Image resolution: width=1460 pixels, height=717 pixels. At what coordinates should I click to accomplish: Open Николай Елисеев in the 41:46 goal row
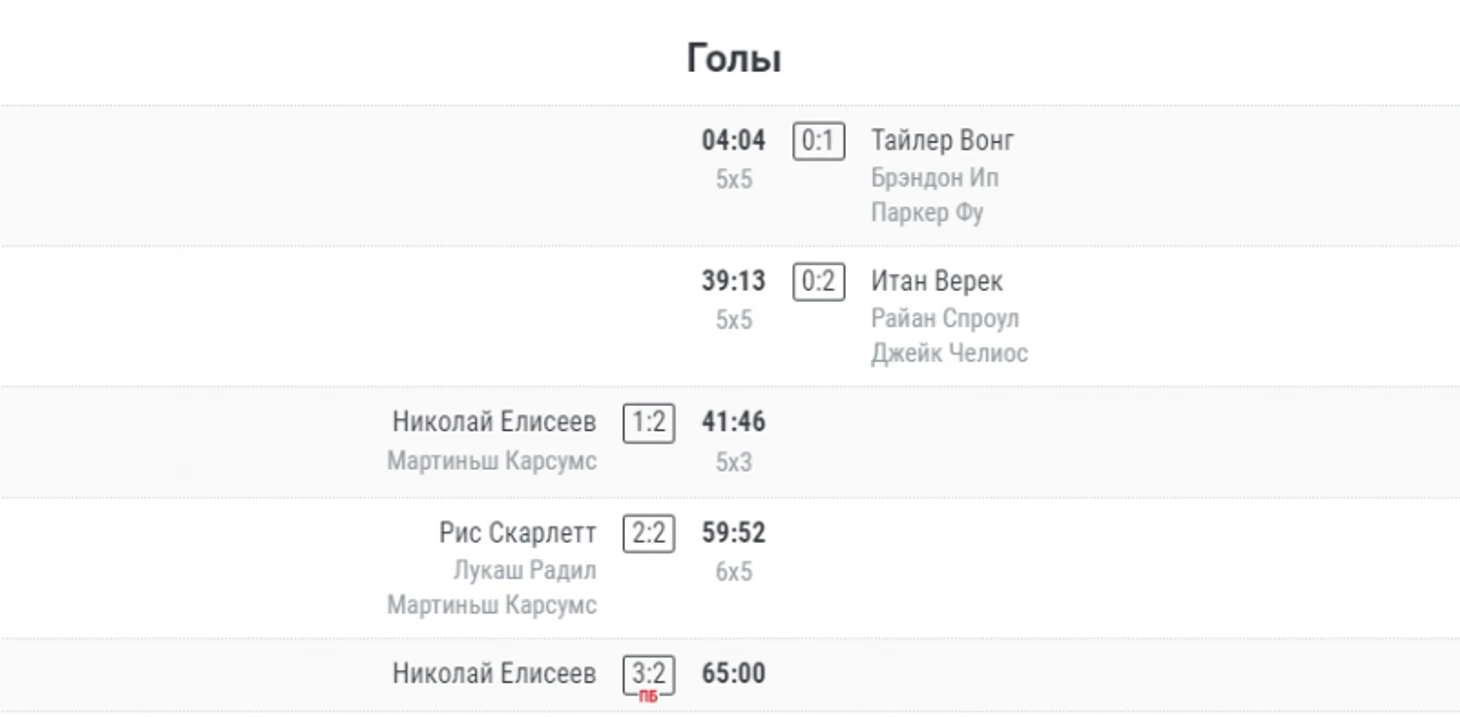494,422
